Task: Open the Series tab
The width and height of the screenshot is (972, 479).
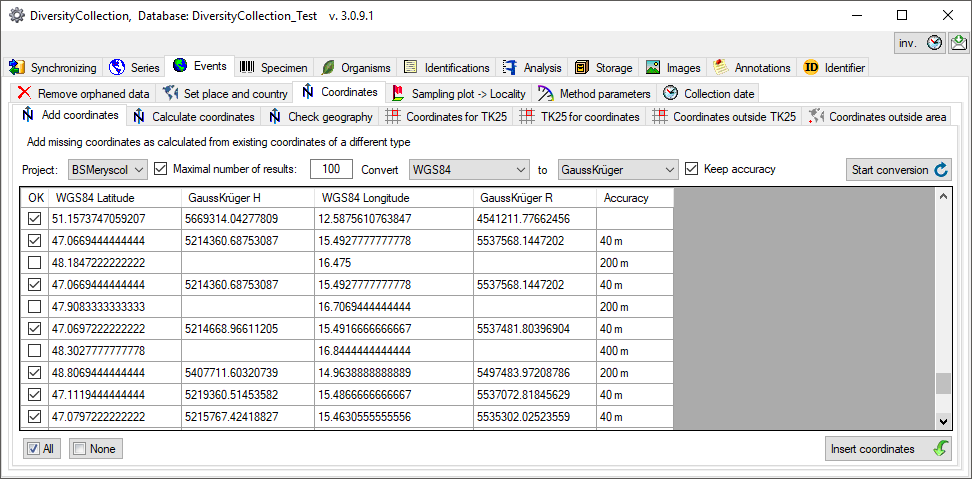Action: tap(135, 68)
